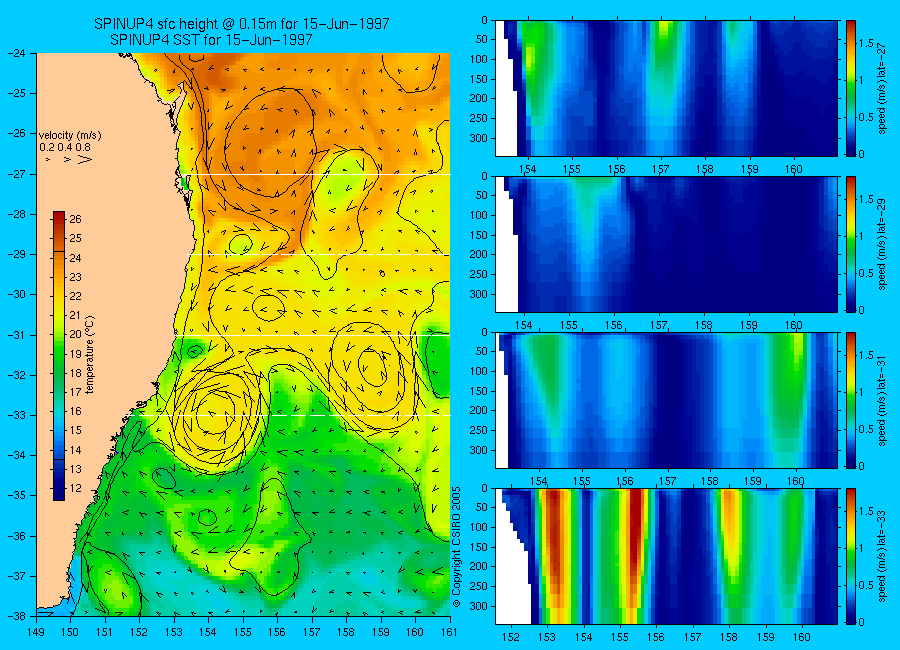
Task: Click the 19 value on temperature colorbar
Action: [76, 354]
